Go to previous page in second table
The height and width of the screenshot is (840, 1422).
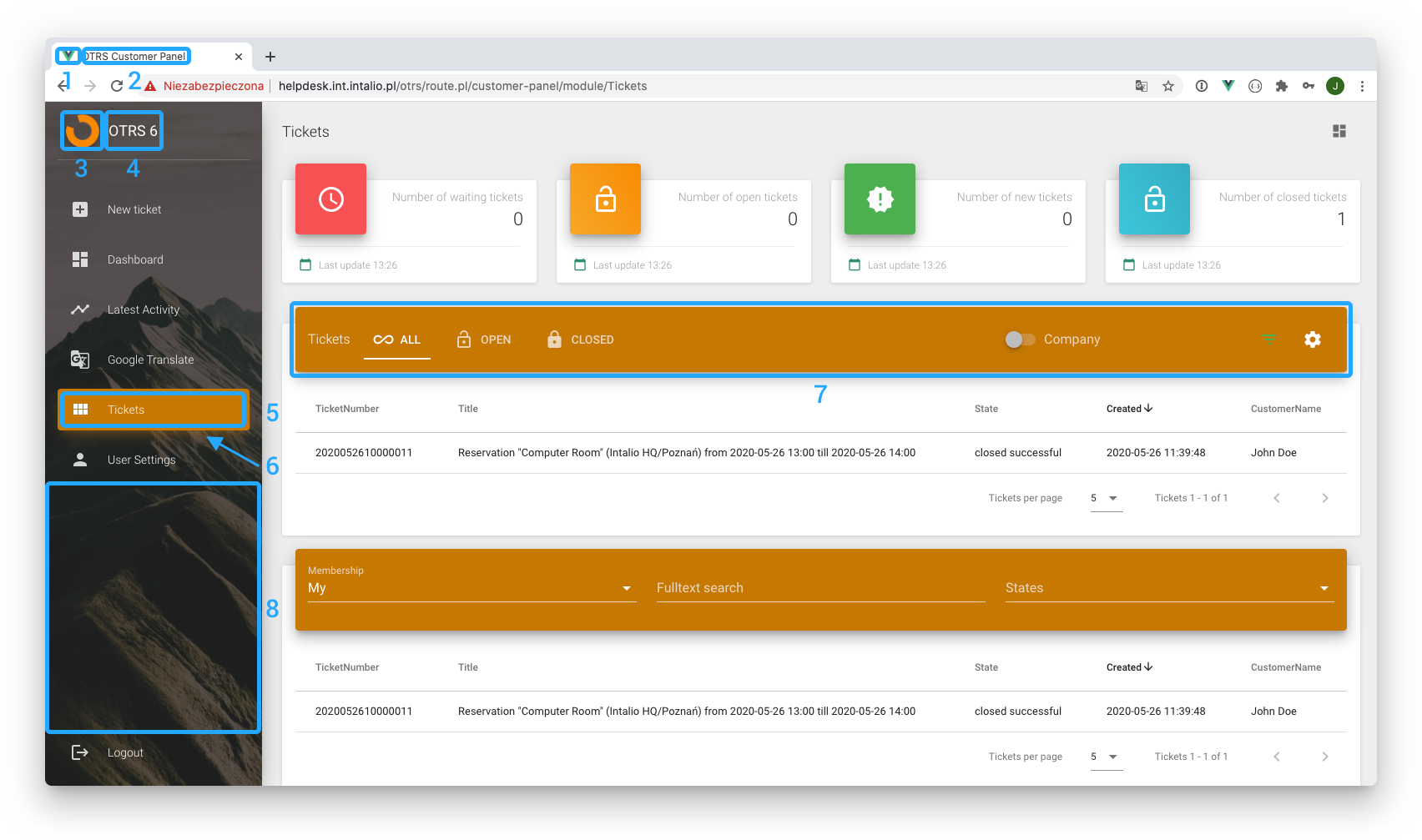[1277, 757]
